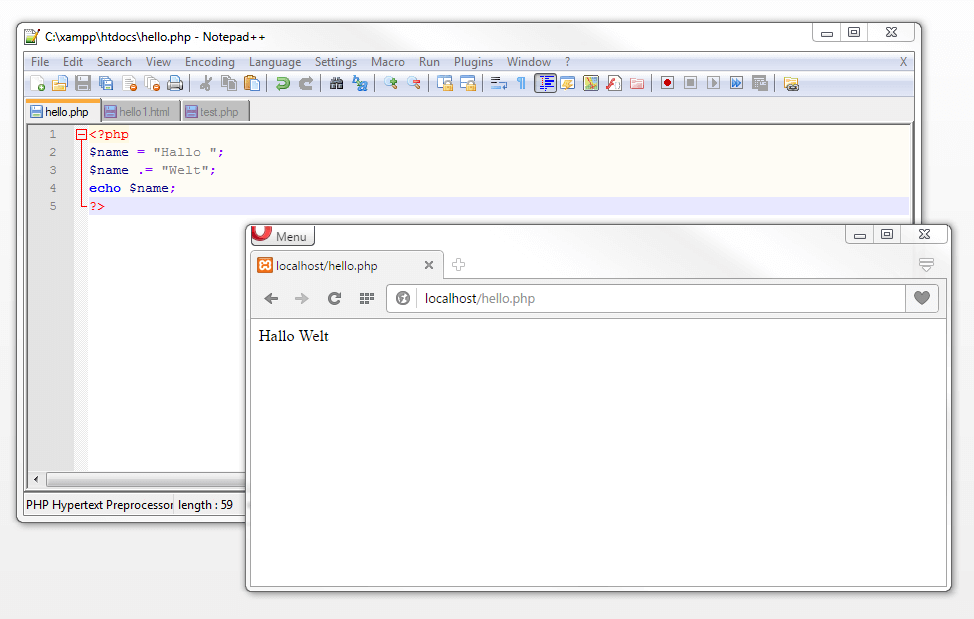The height and width of the screenshot is (619, 974).
Task: Click the New file icon in Notepad++
Action: [x=37, y=83]
